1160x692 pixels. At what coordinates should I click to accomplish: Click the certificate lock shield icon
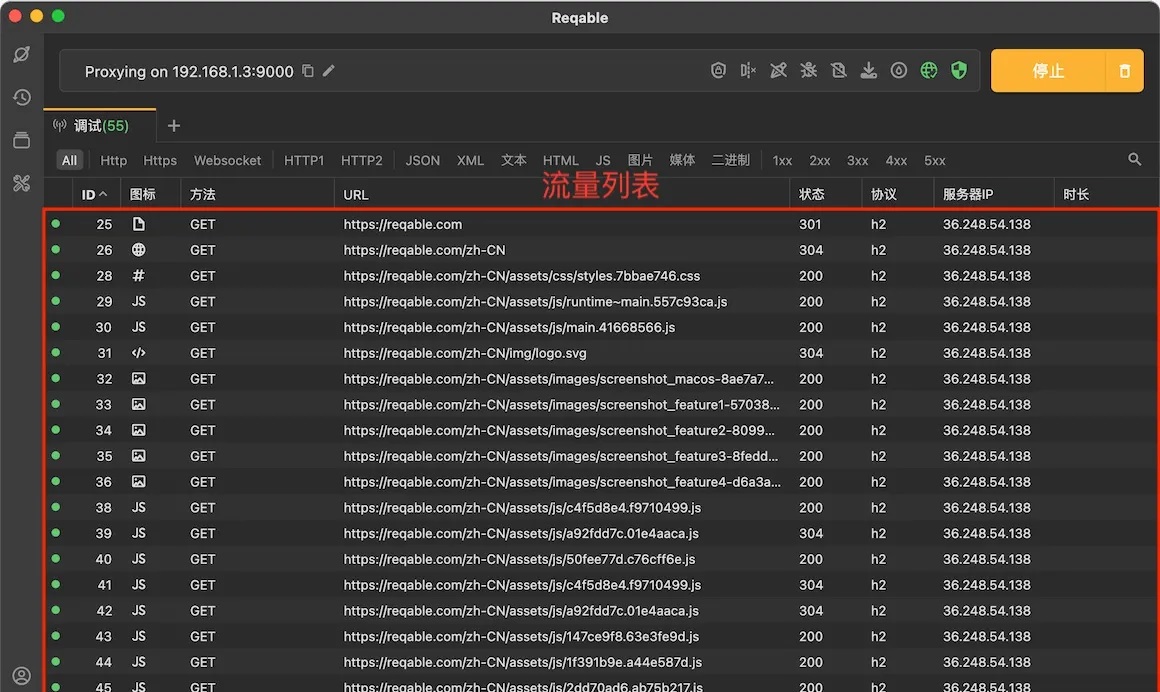(x=718, y=70)
